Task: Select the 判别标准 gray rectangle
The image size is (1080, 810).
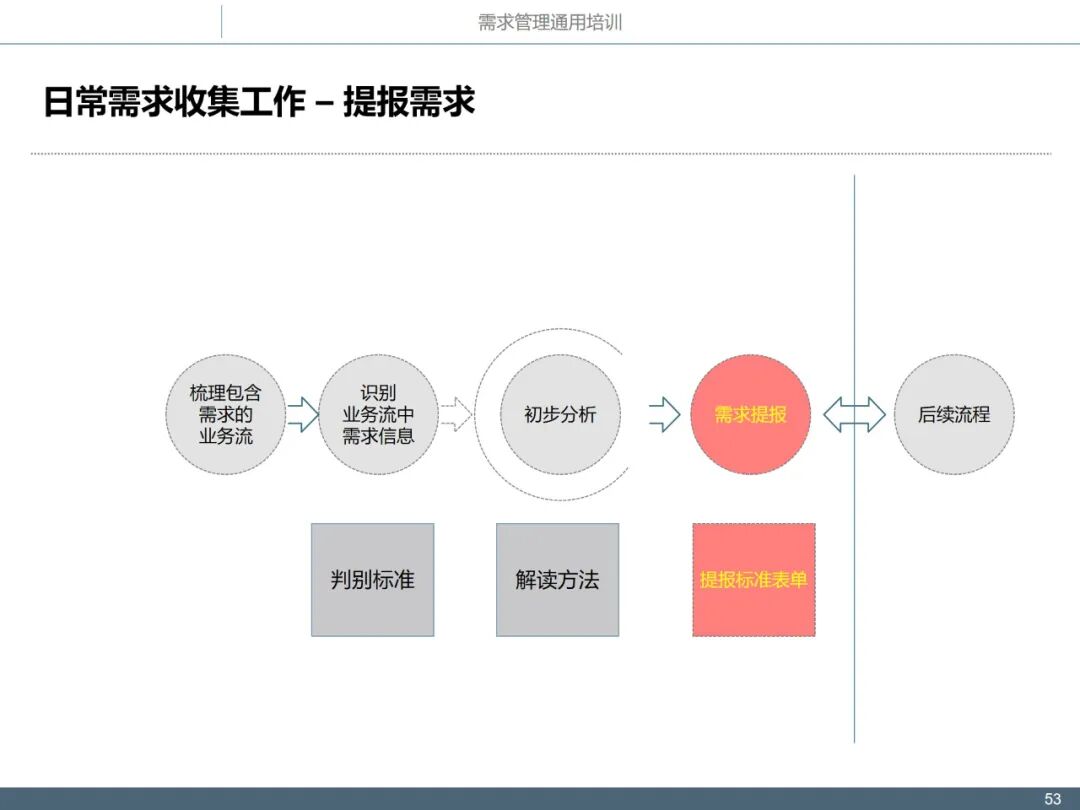Action: [373, 580]
